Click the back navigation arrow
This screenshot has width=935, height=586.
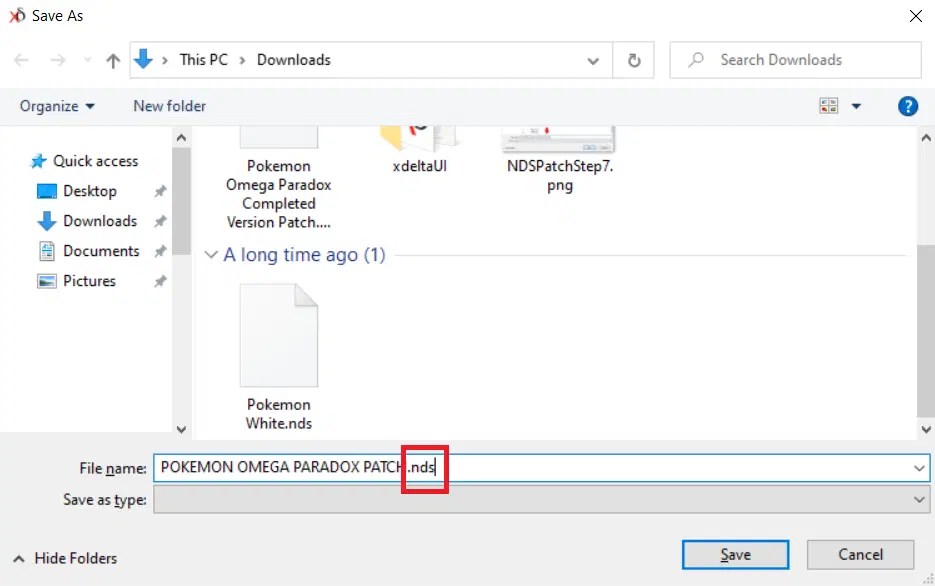[21, 60]
